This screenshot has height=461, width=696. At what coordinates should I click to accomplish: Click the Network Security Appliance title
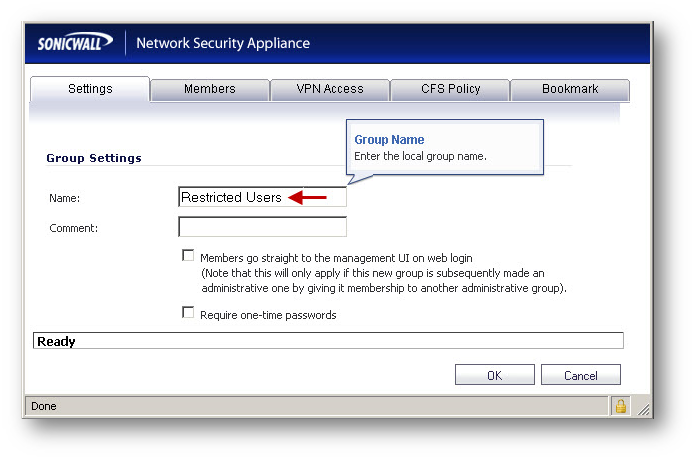pos(223,43)
